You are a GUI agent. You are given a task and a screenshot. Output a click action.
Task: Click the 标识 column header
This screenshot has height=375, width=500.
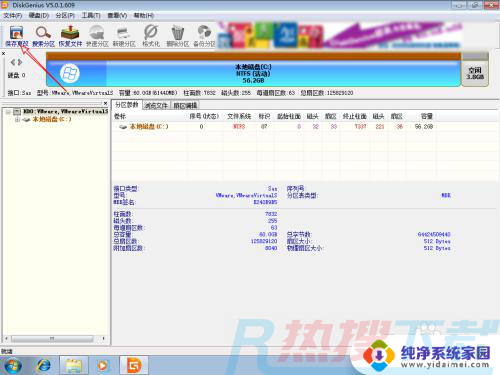pos(264,116)
